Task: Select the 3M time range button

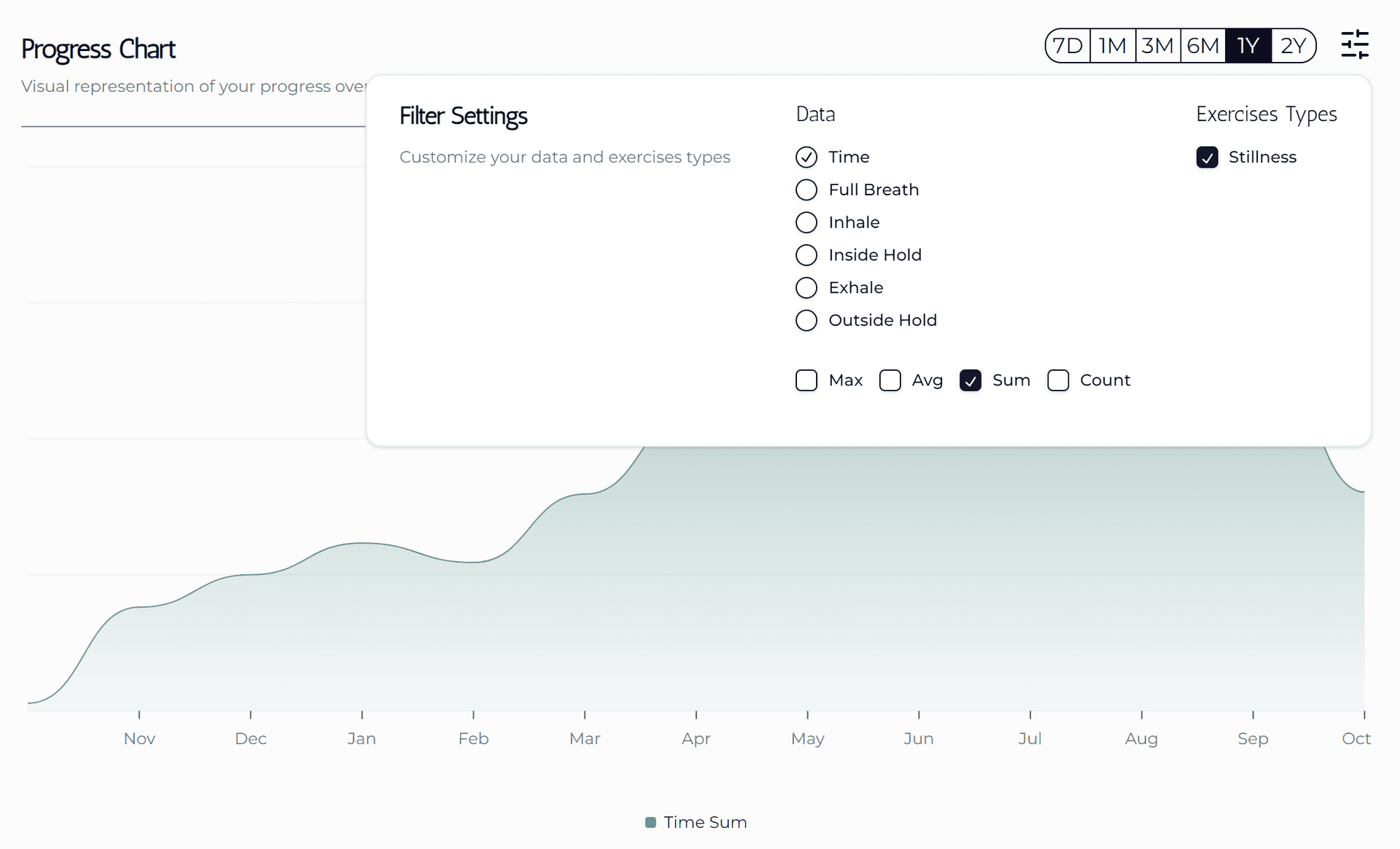Action: (x=1157, y=47)
